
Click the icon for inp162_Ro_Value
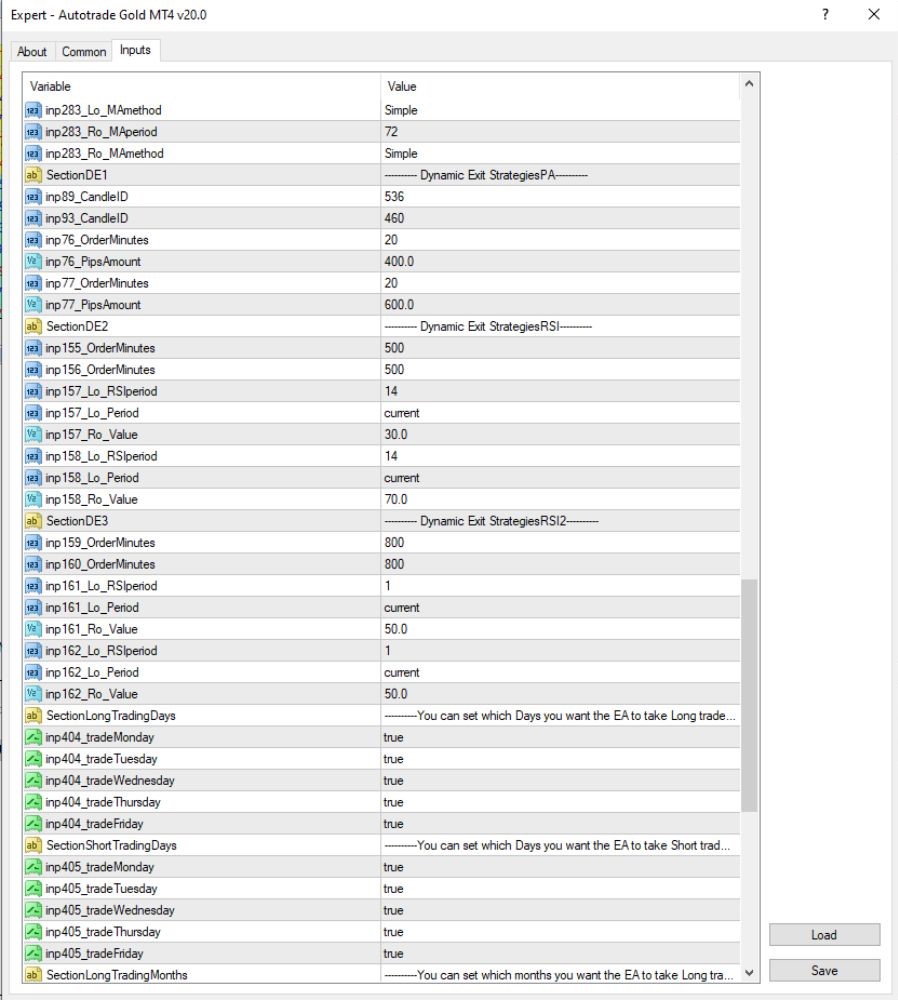coord(33,694)
